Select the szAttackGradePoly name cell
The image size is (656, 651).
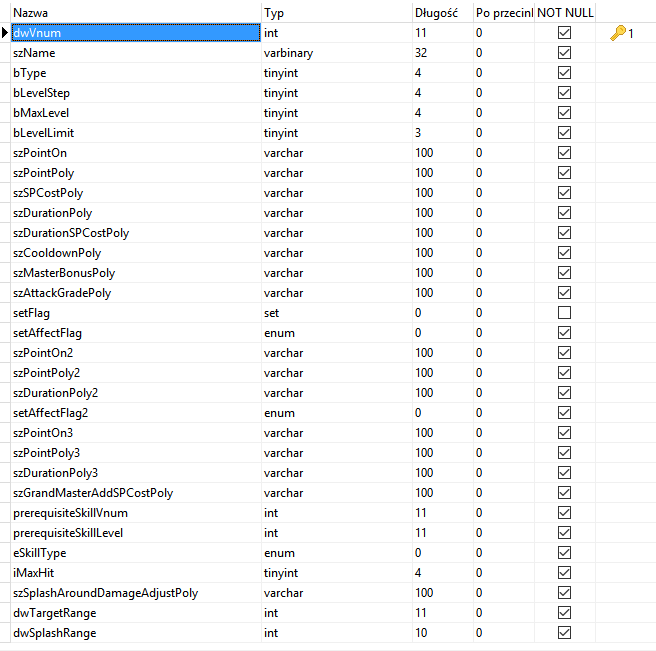click(x=136, y=293)
